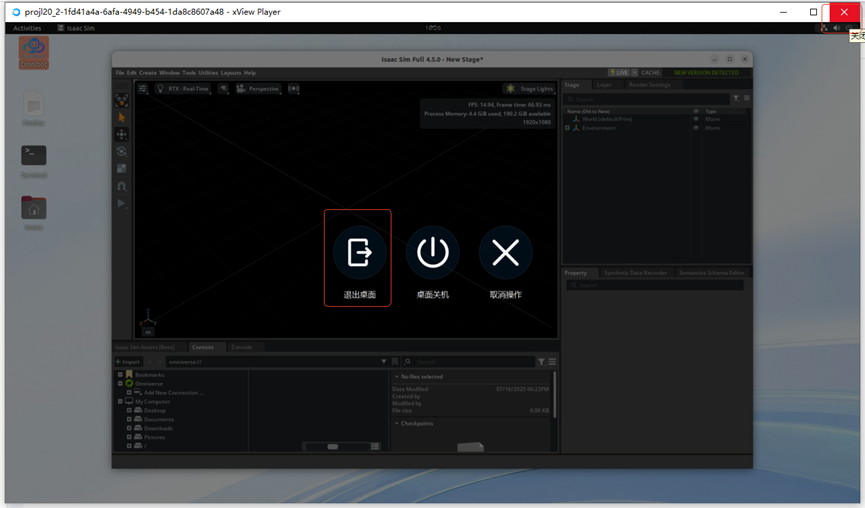Select the selection mode tool at the top of the left toolbar
865x508 pixels.
click(x=121, y=100)
